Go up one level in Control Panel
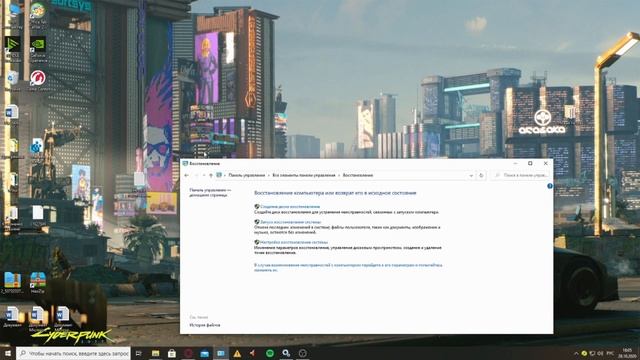This screenshot has height=360, width=640. tap(211, 176)
